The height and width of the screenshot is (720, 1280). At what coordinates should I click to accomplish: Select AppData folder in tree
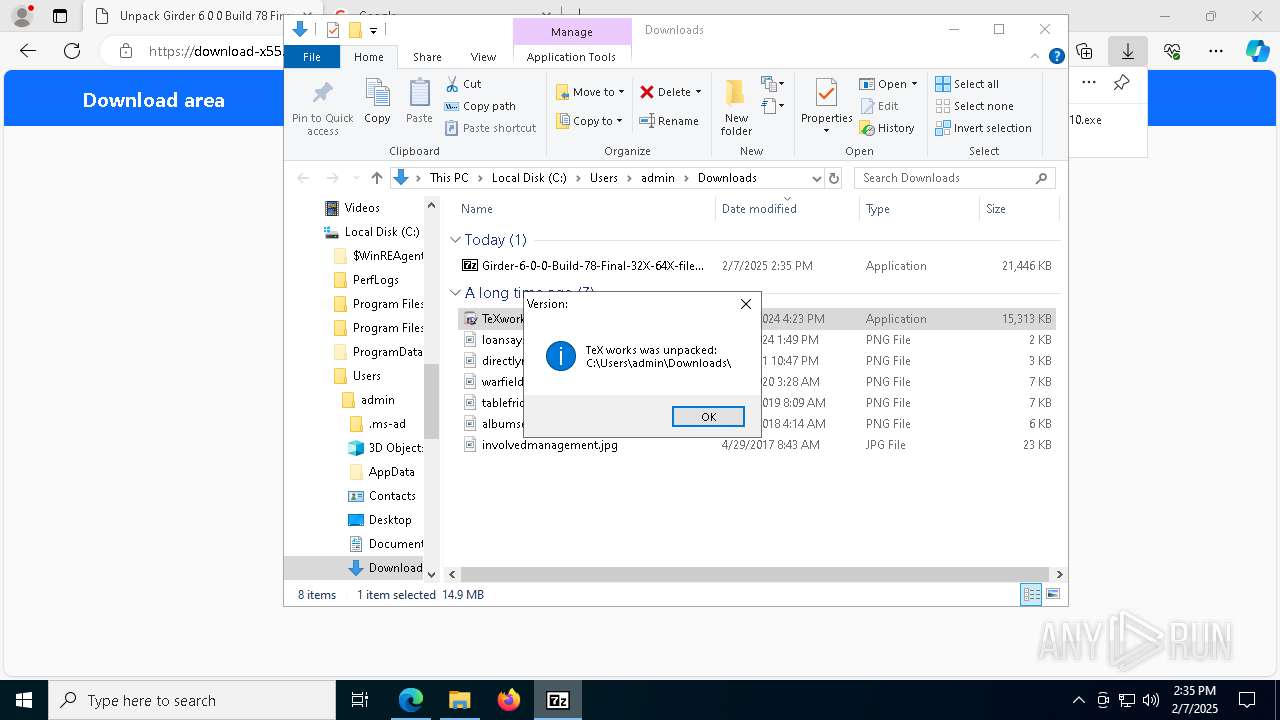pos(391,472)
